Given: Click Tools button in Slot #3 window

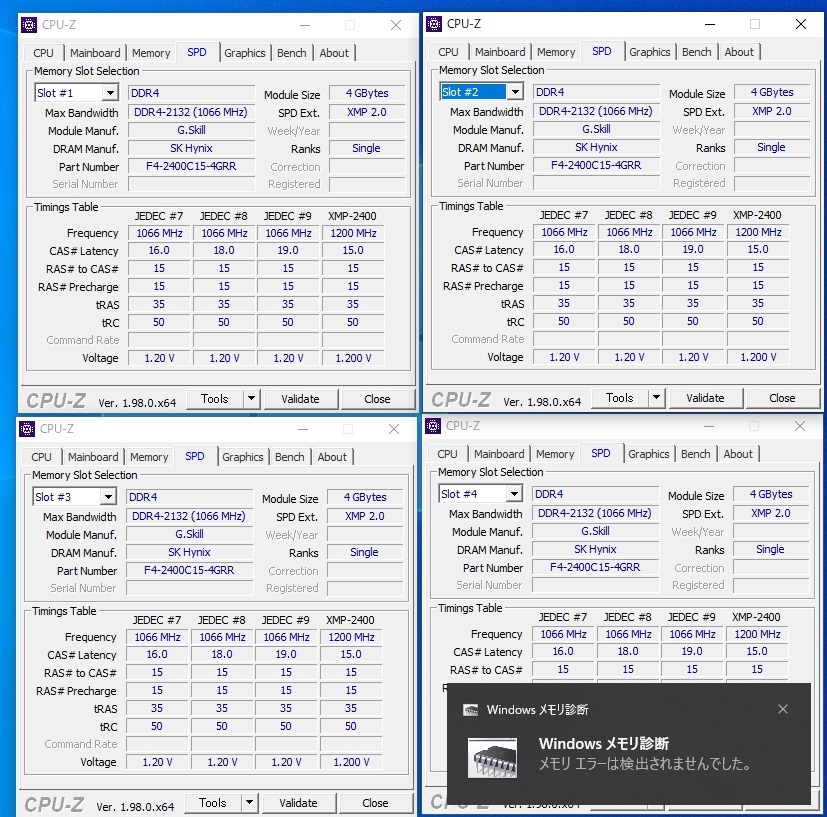Looking at the screenshot, I should click(x=213, y=803).
